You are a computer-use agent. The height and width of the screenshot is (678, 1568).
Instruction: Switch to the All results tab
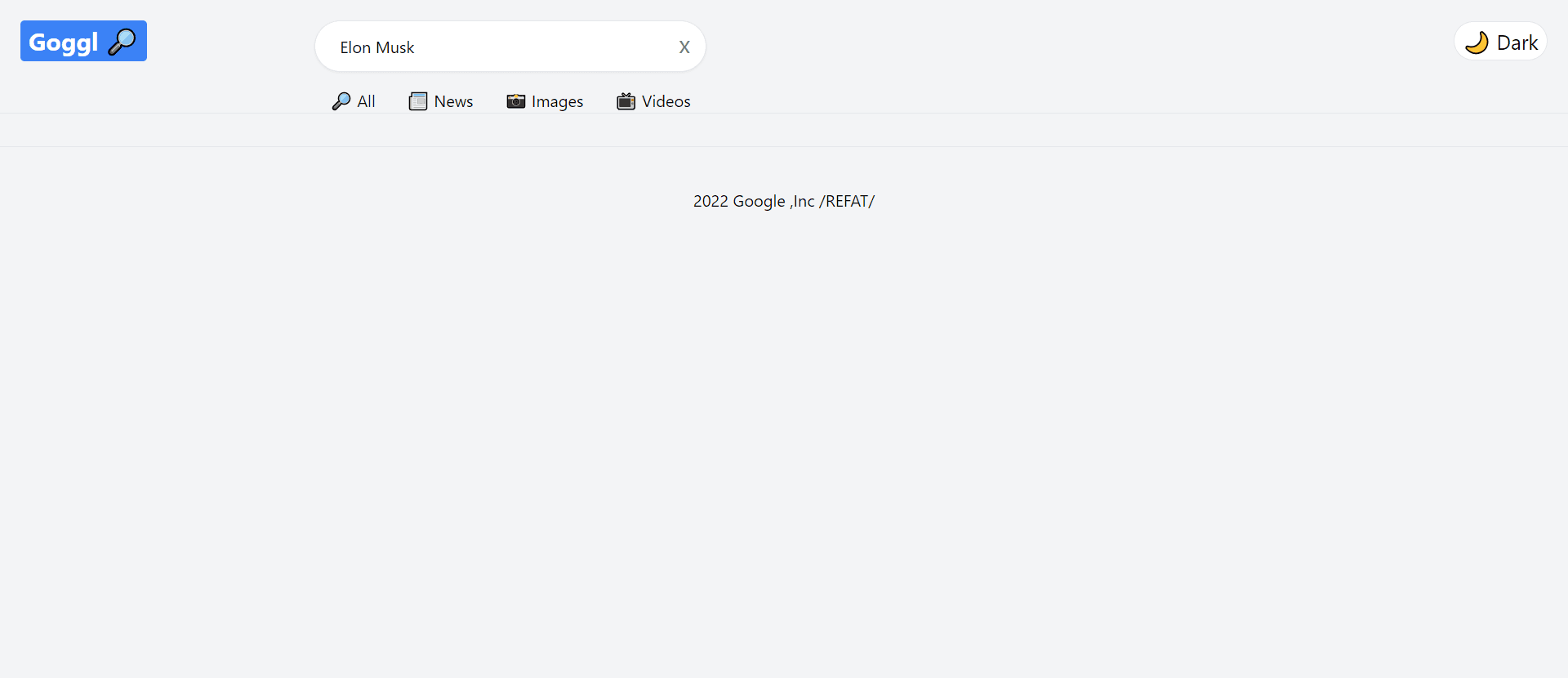(354, 101)
